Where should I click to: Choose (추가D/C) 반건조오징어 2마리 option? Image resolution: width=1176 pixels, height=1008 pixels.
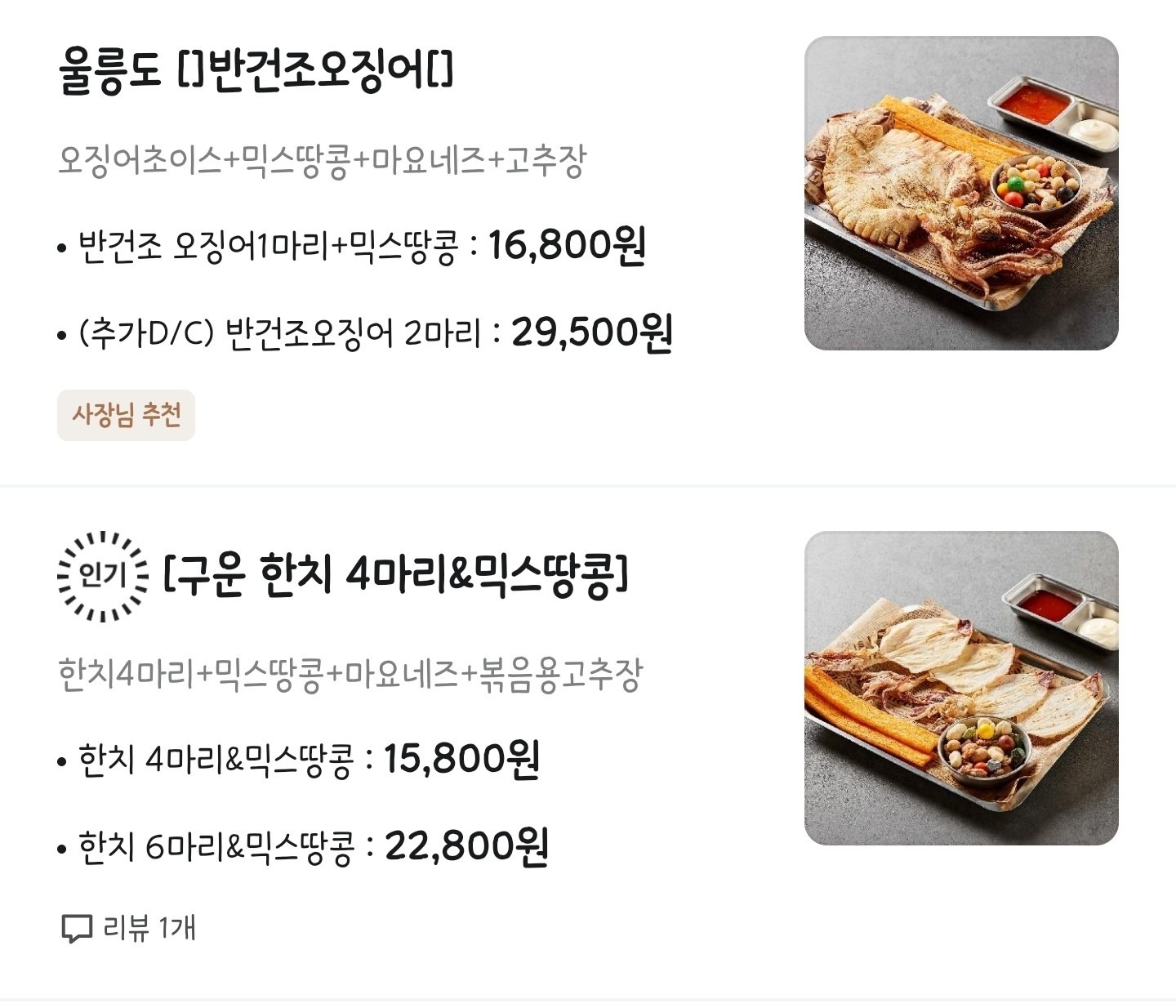pos(279,333)
